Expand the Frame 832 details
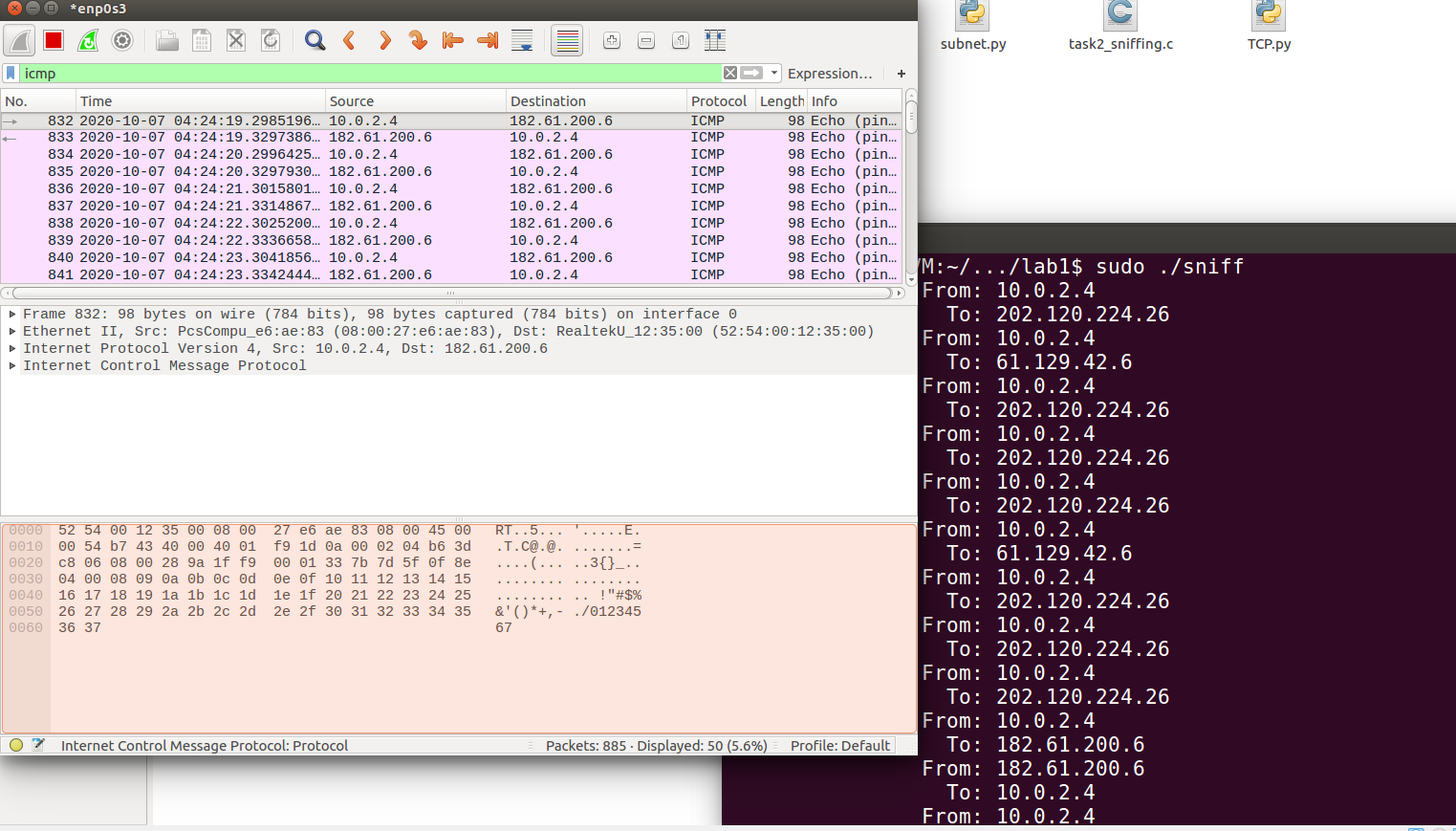Image resolution: width=1456 pixels, height=831 pixels. 12,314
